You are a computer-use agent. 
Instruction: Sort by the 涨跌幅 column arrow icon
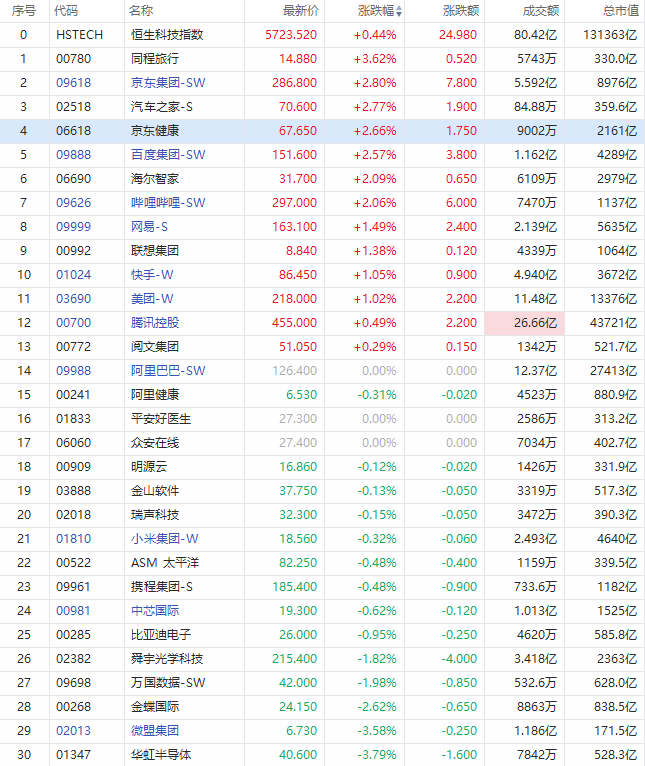(x=399, y=11)
